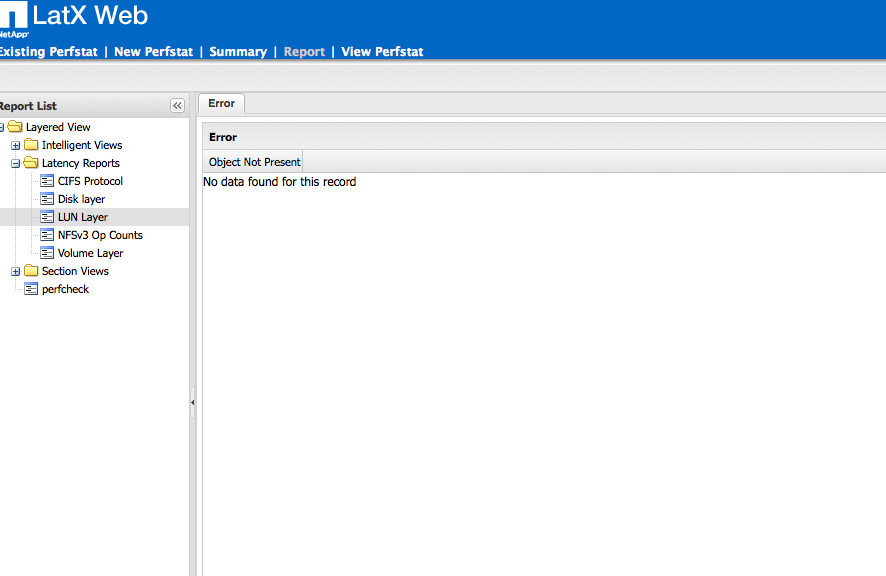Click the Error panel title

223,137
